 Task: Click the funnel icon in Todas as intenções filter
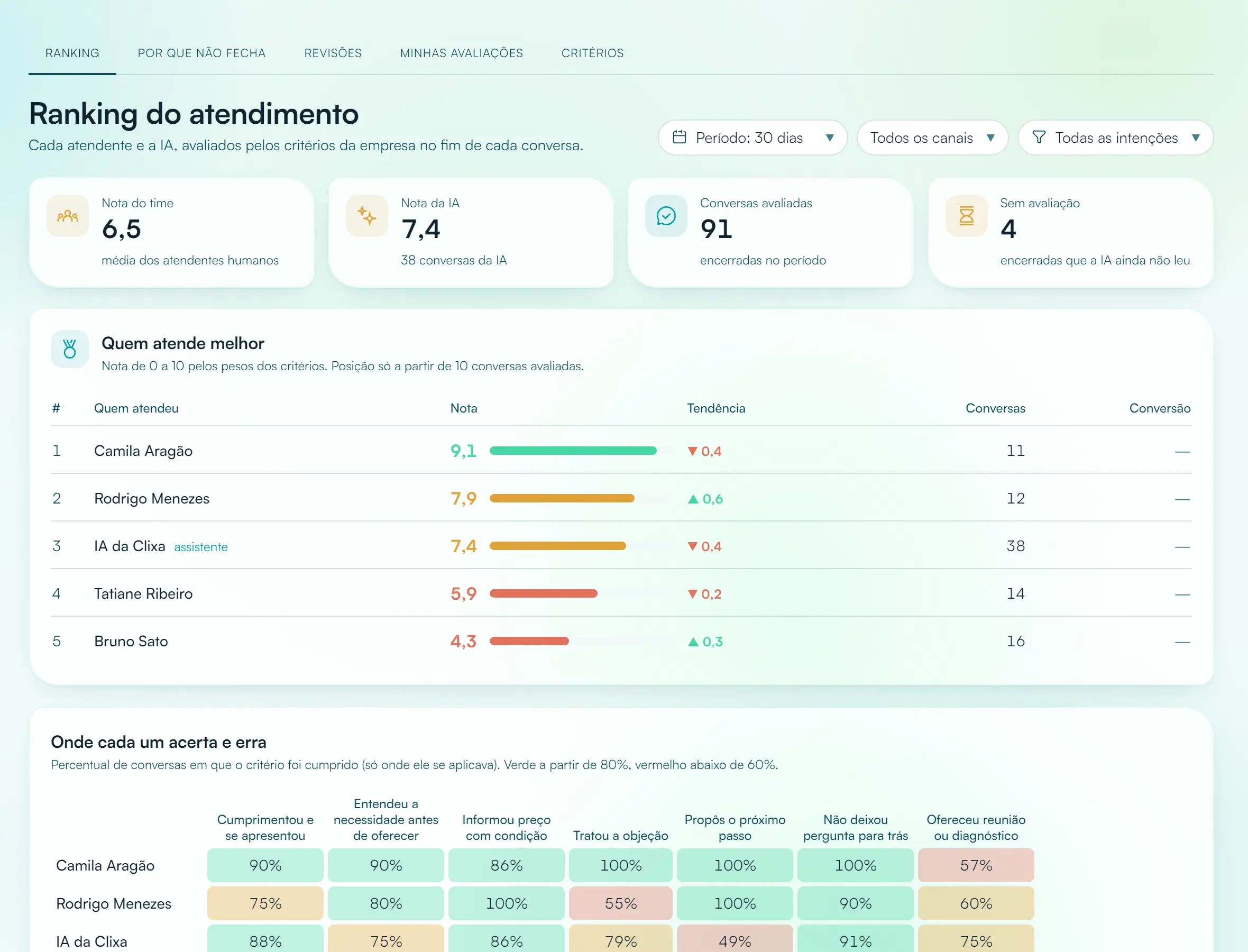(x=1039, y=137)
